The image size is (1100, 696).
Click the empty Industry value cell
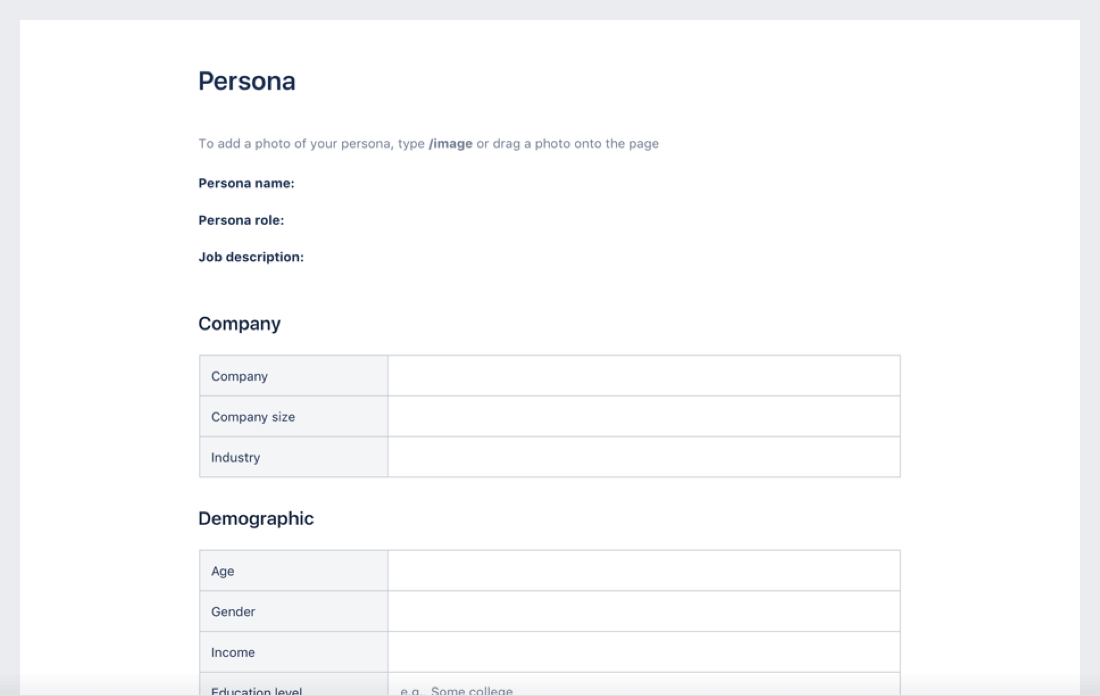tap(643, 457)
